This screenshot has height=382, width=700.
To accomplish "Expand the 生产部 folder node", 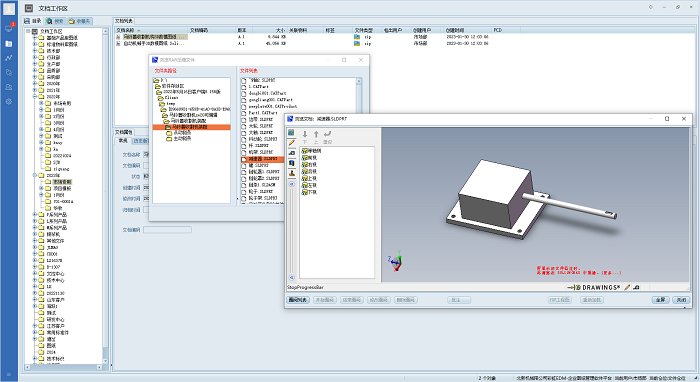I will [x=35, y=64].
